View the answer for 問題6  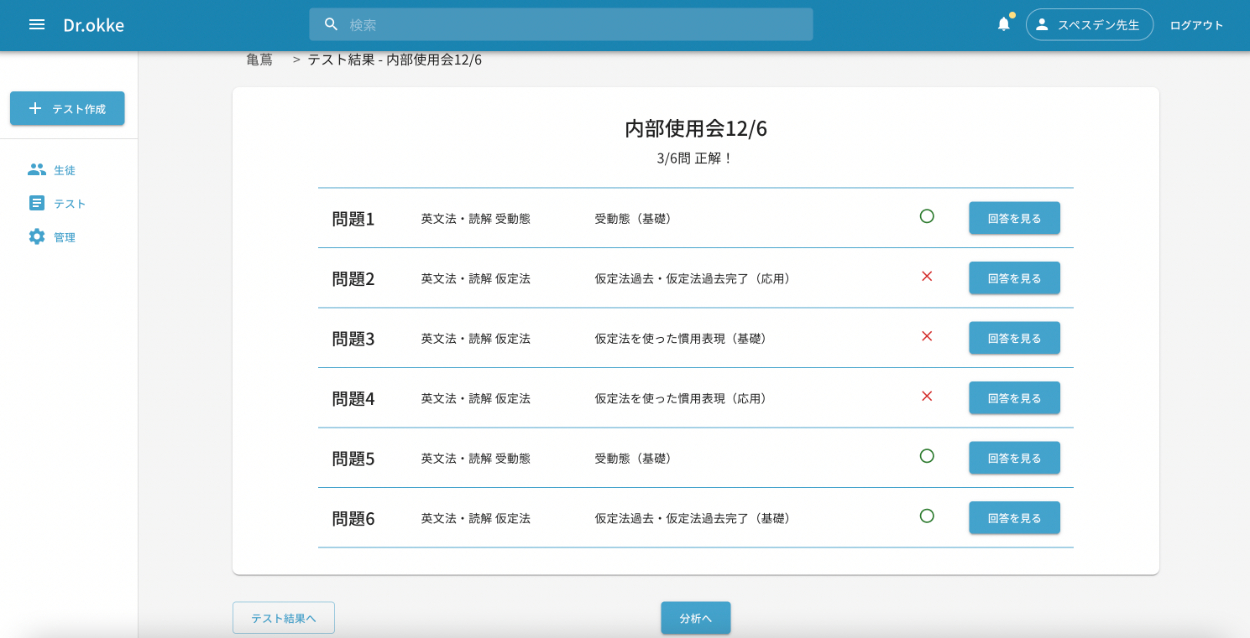1014,518
